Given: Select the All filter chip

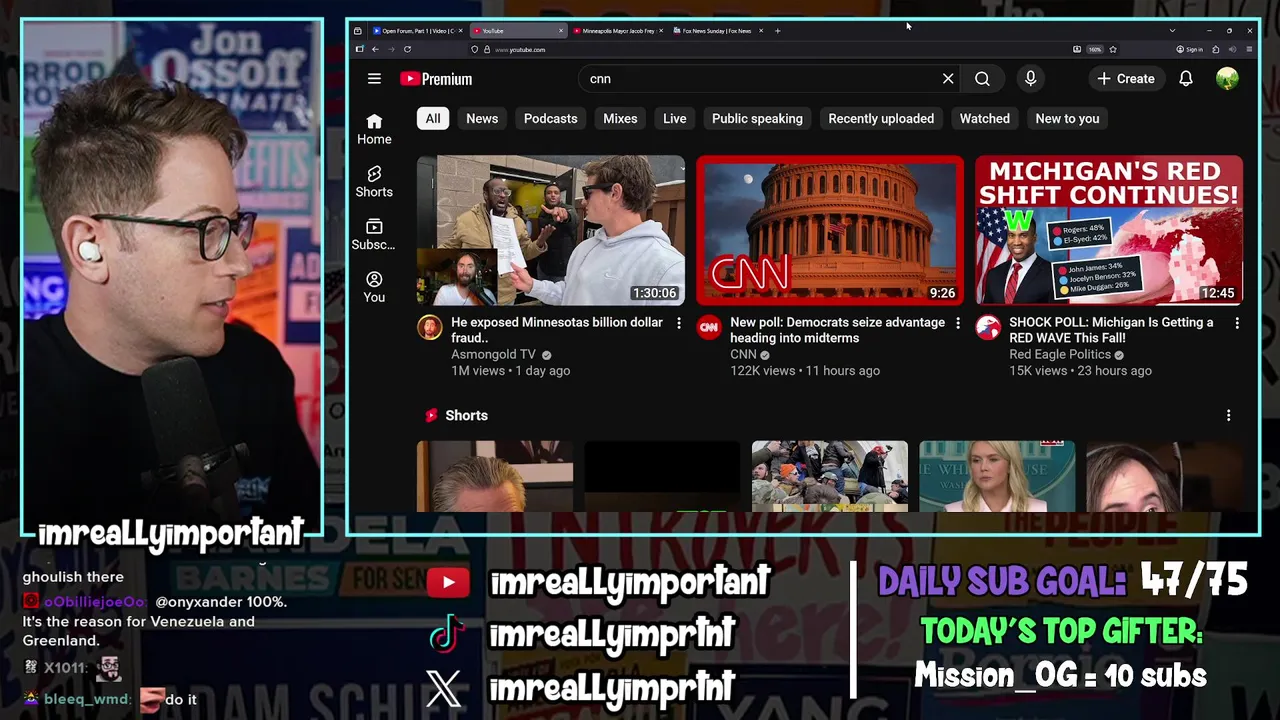Looking at the screenshot, I should tap(433, 118).
